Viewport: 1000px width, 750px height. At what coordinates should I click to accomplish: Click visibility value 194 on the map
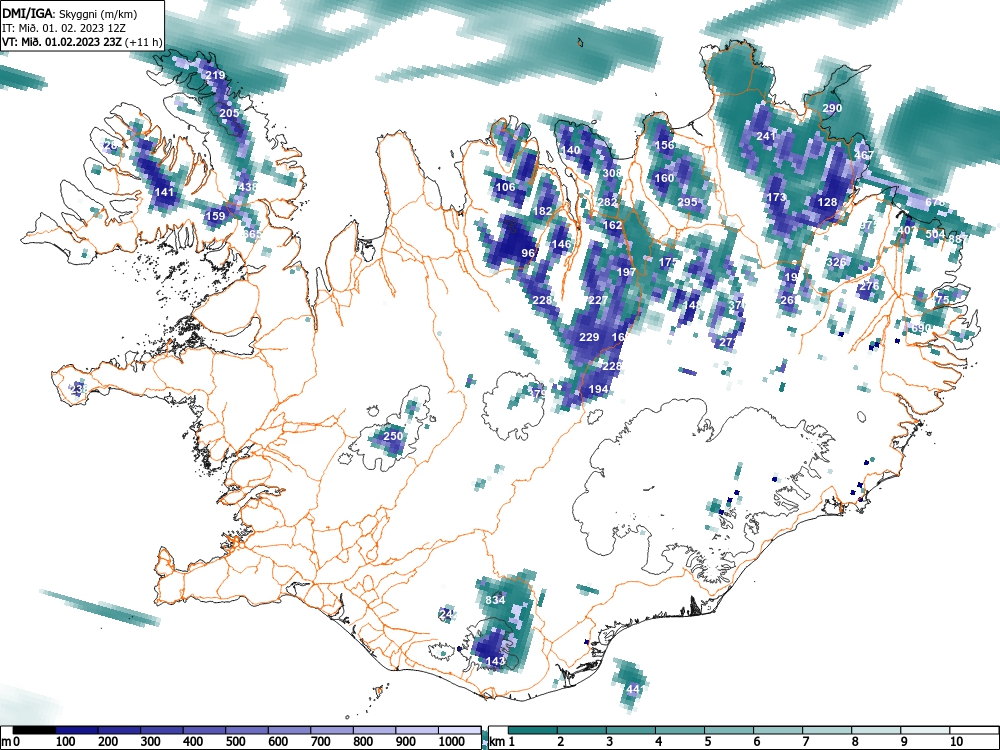[598, 389]
